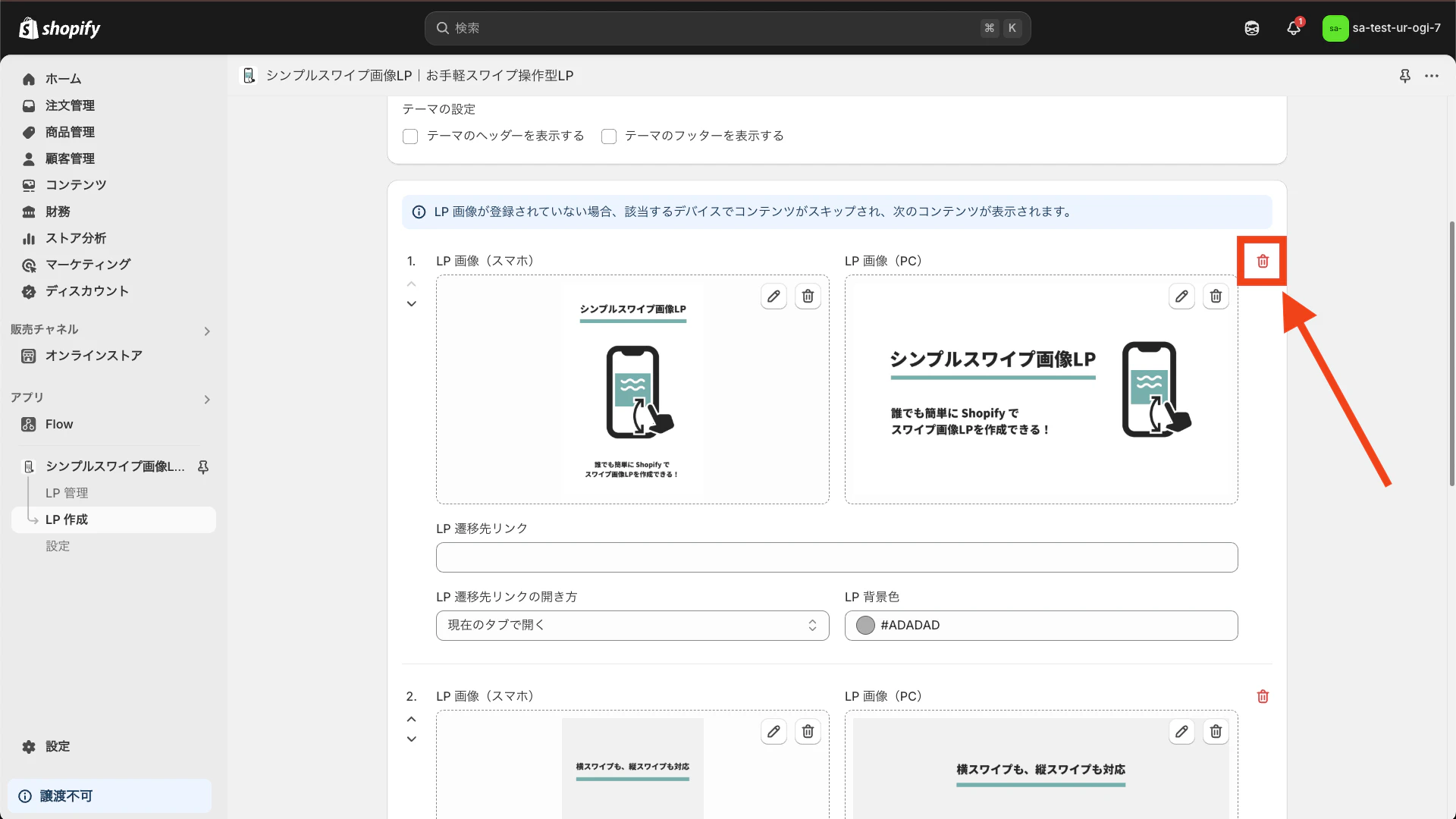Click the #ADADAD background color swatch

(x=865, y=626)
